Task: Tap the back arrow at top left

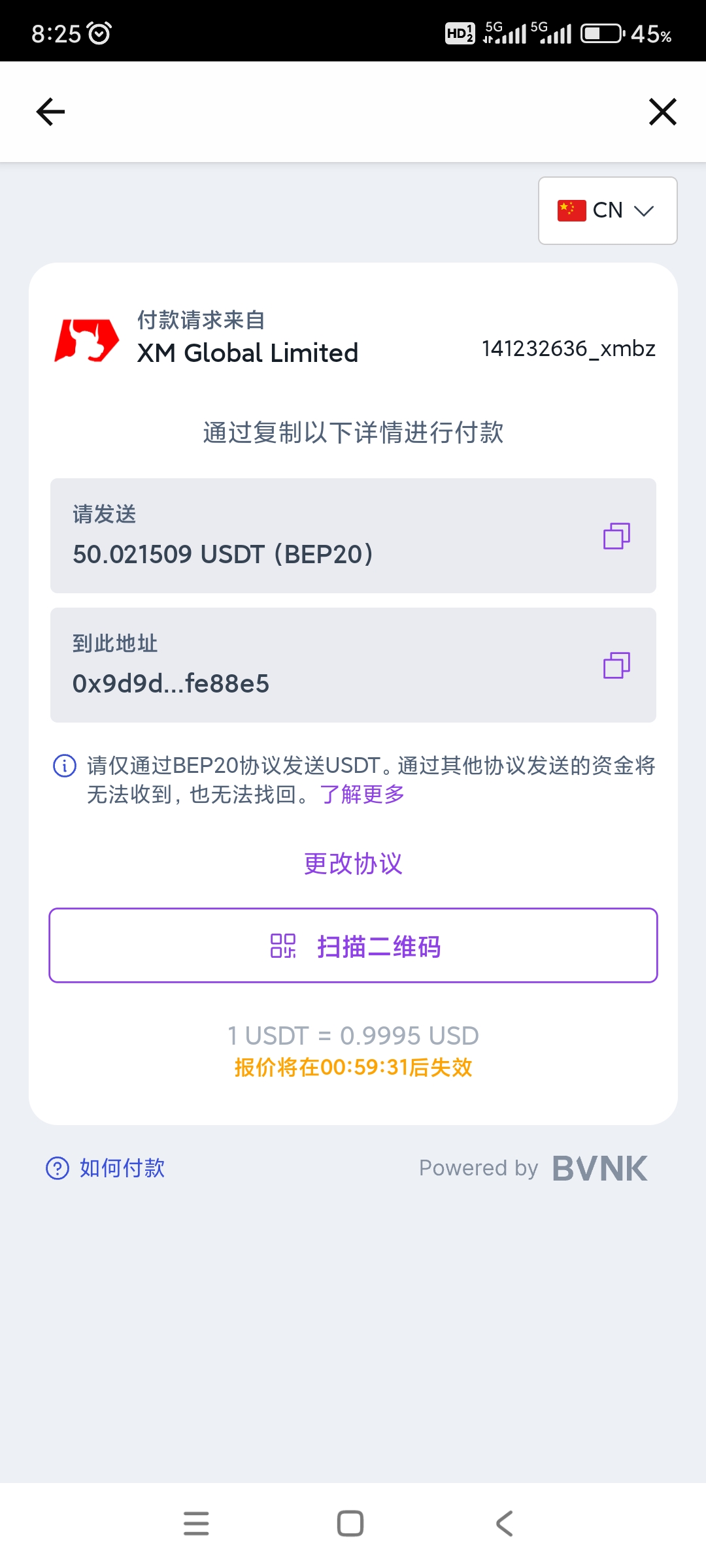Action: [x=50, y=112]
